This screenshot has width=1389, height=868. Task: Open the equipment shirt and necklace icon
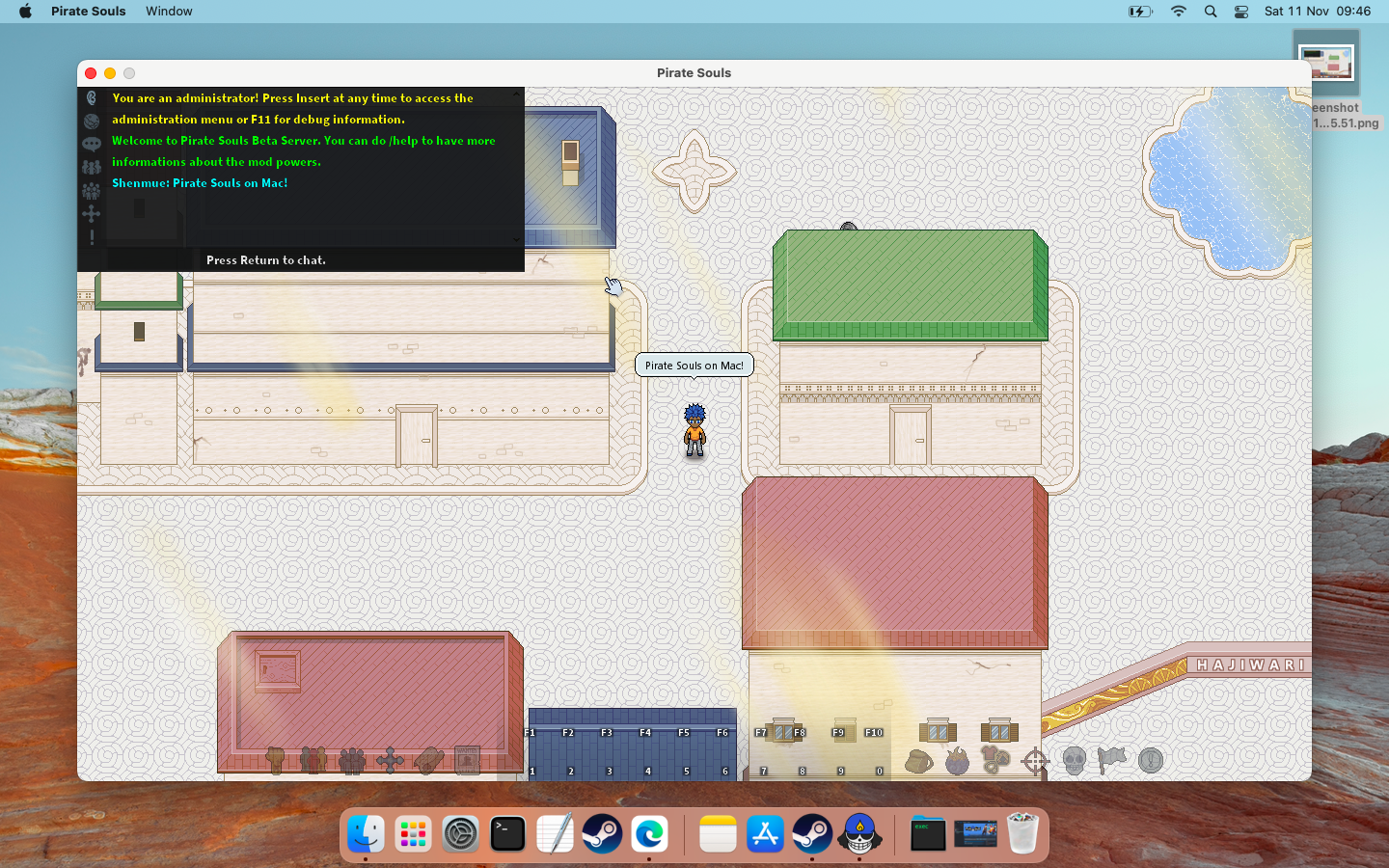pyautogui.click(x=995, y=760)
